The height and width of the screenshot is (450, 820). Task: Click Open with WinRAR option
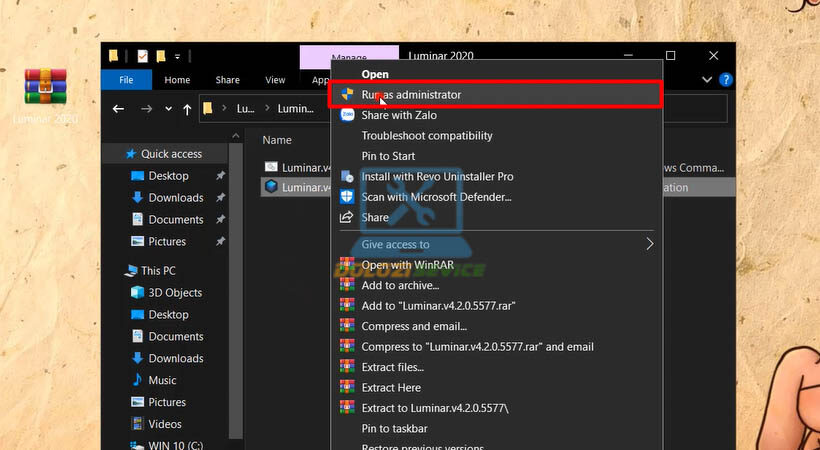(x=407, y=265)
